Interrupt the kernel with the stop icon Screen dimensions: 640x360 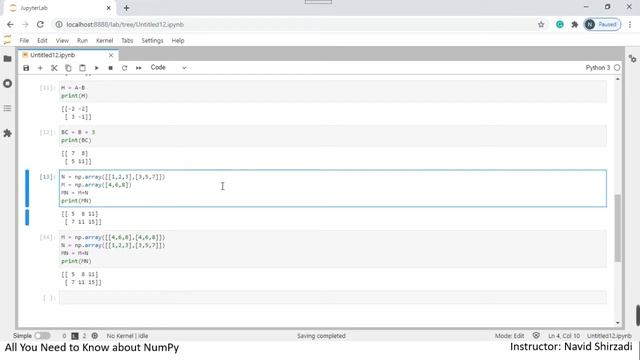(x=110, y=68)
